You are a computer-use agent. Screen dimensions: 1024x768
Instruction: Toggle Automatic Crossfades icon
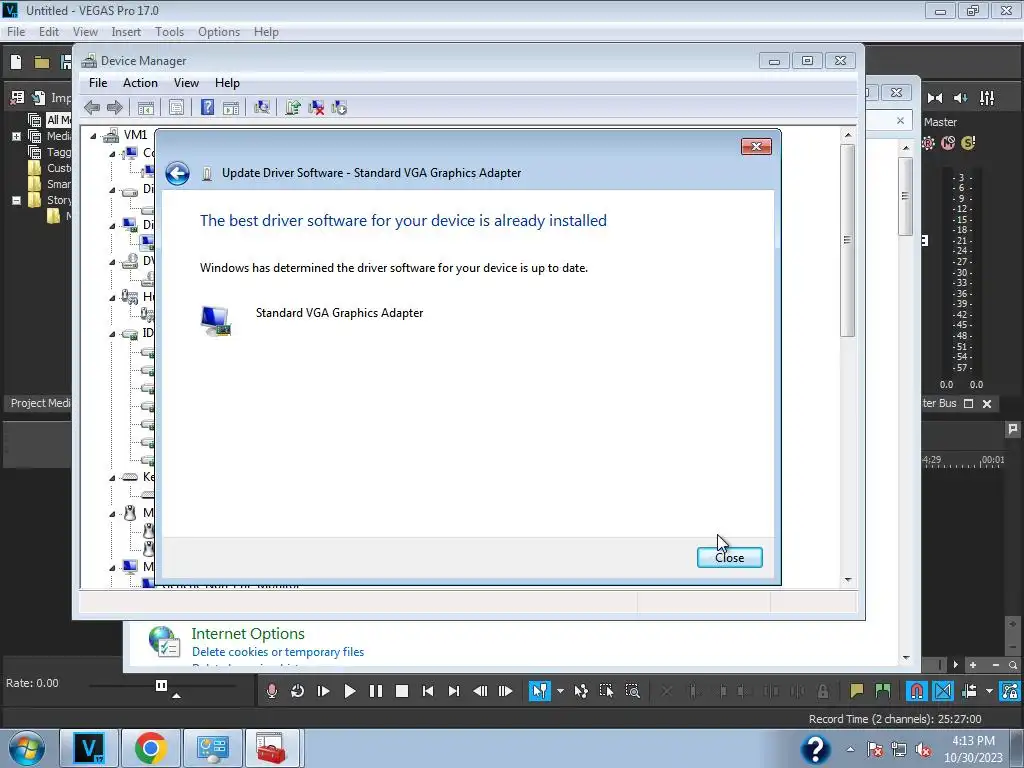[943, 691]
